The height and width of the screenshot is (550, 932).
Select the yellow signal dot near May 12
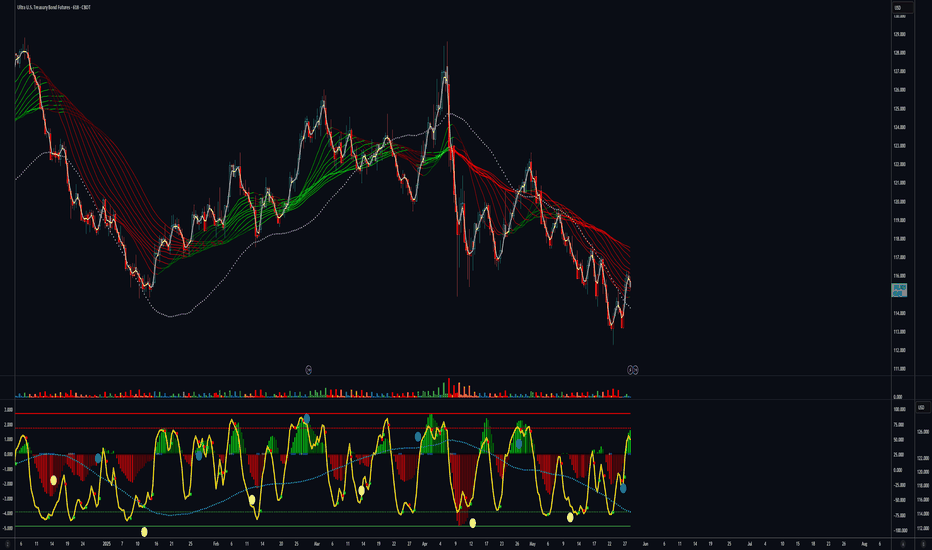coord(570,517)
